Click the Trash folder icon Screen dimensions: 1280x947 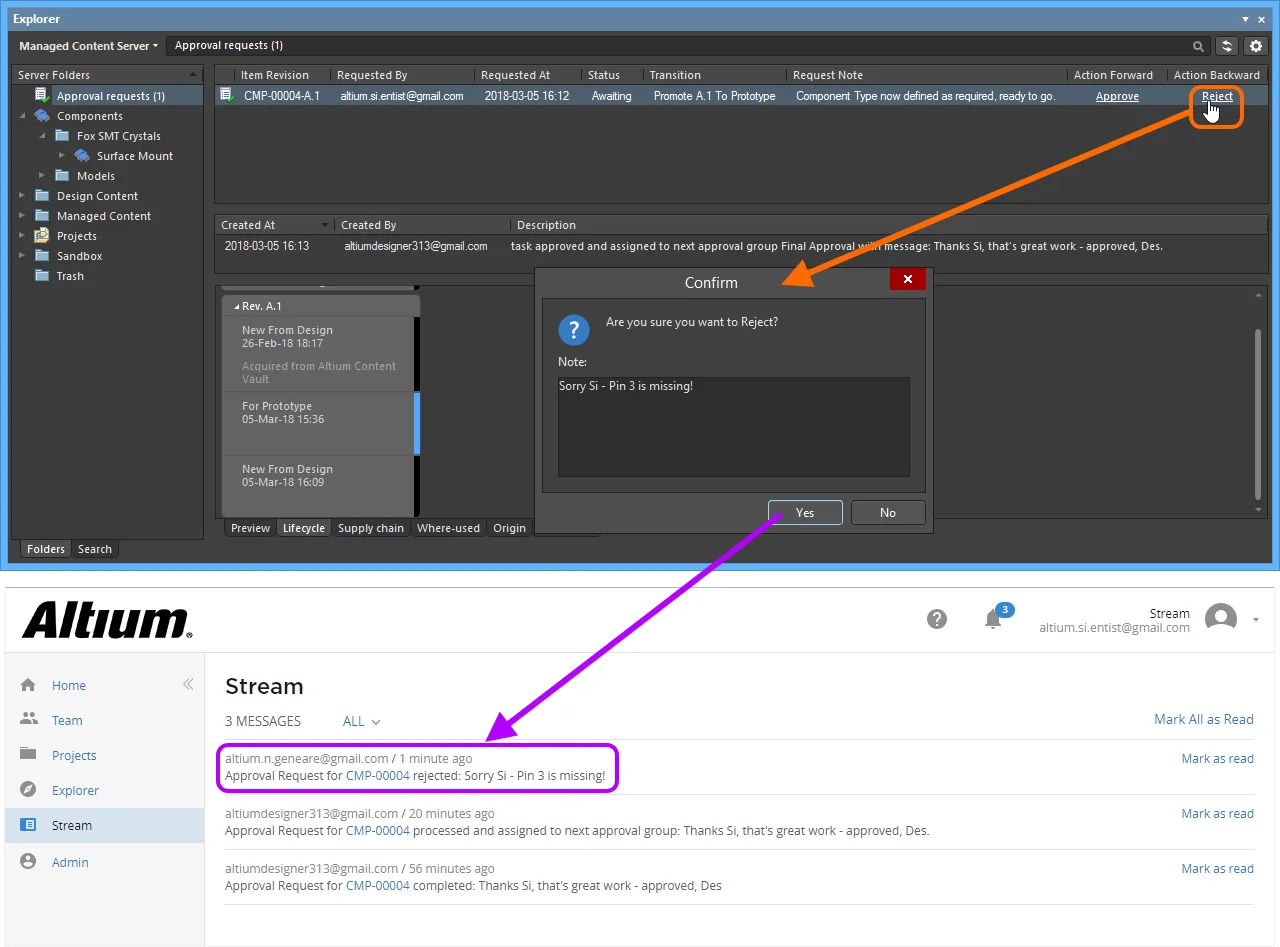click(41, 276)
